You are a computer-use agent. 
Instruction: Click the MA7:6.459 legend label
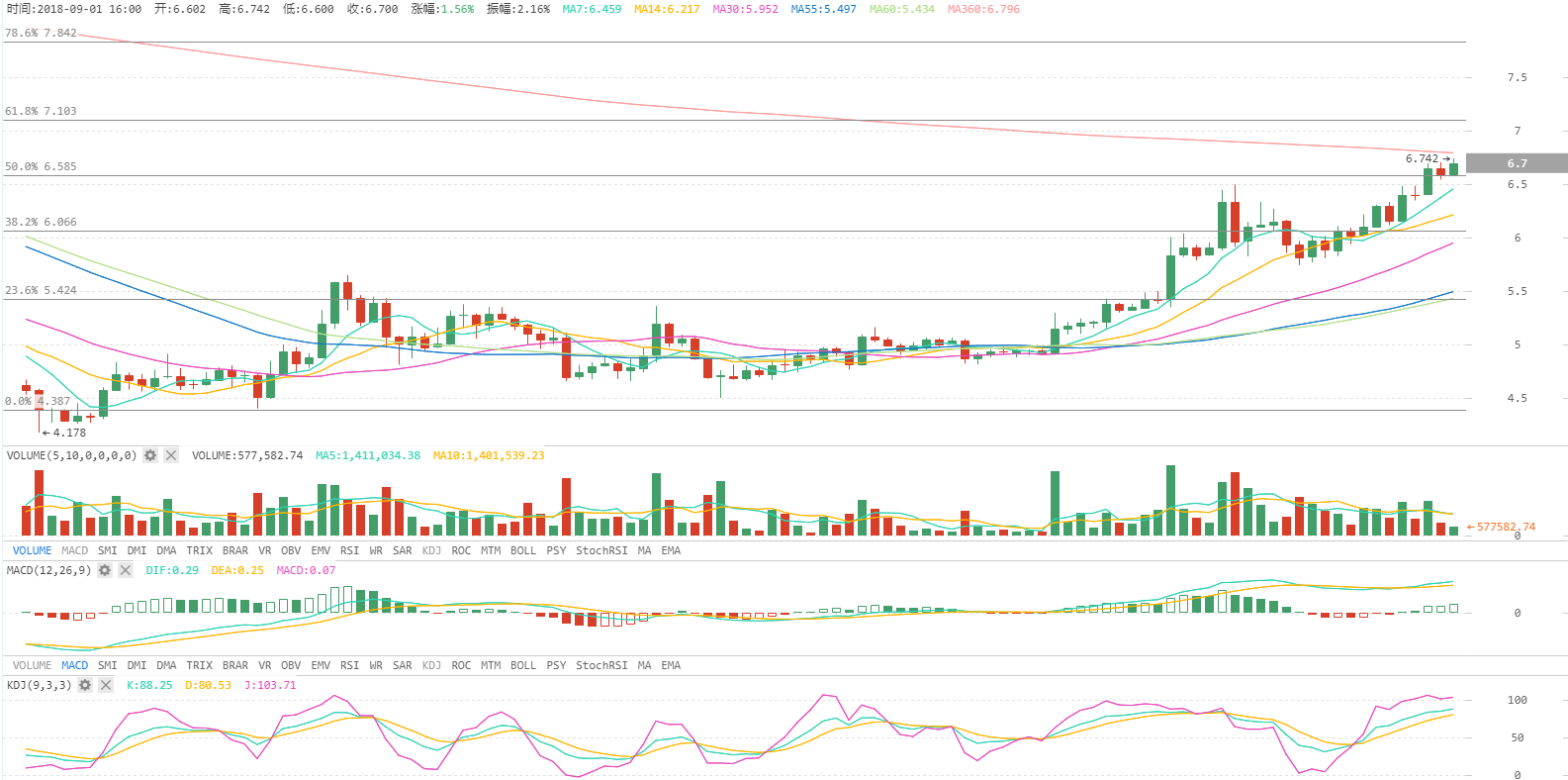[592, 9]
